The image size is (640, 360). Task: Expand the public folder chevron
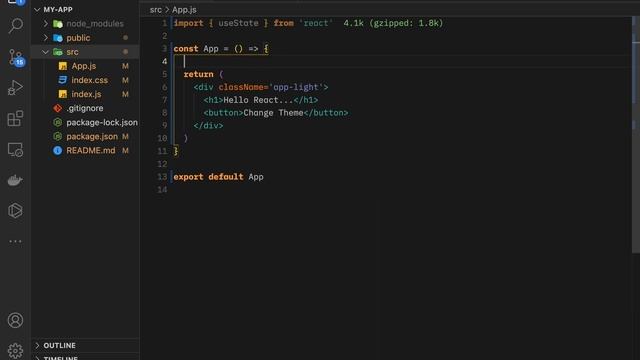pyautogui.click(x=46, y=38)
